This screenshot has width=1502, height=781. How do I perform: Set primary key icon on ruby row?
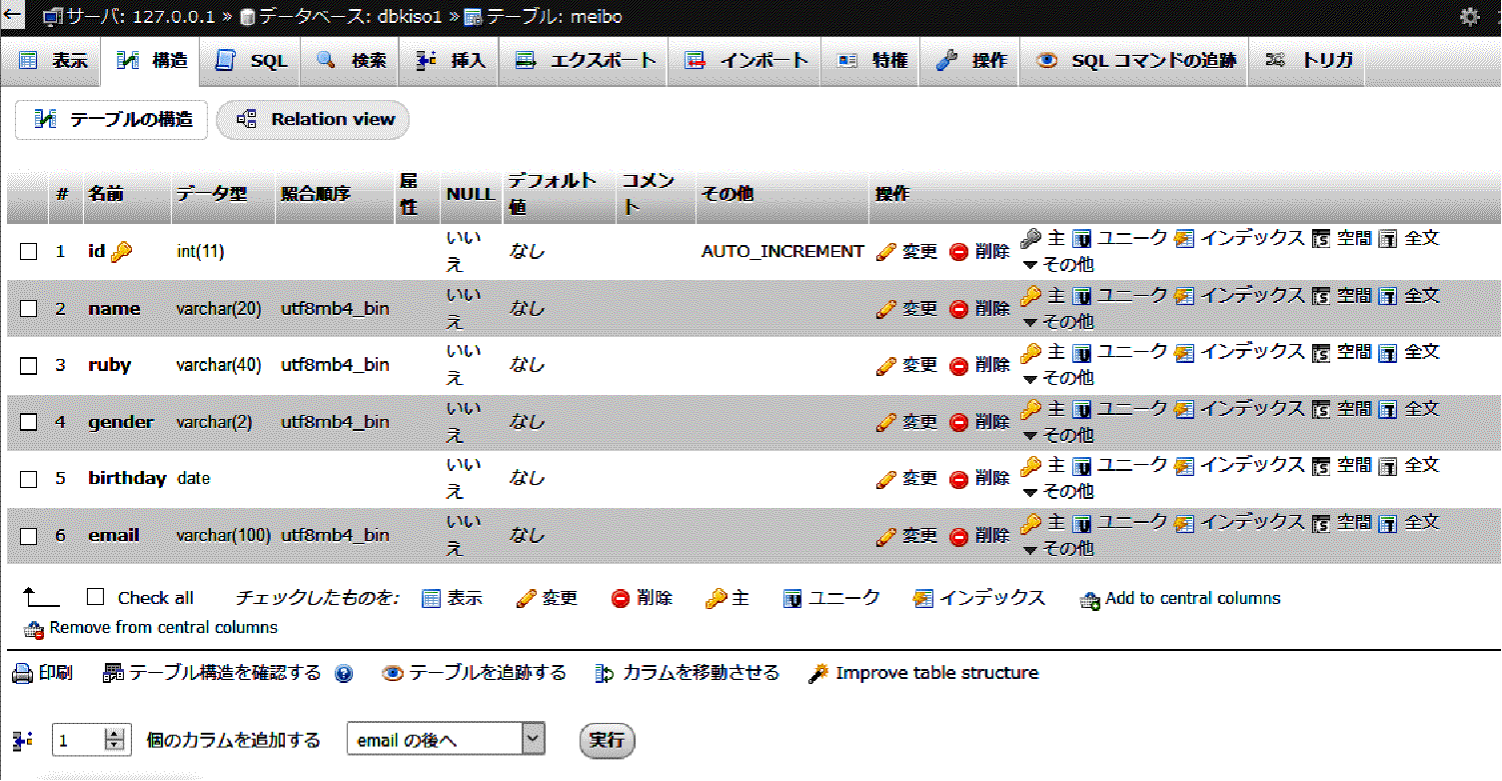pyautogui.click(x=1030, y=352)
